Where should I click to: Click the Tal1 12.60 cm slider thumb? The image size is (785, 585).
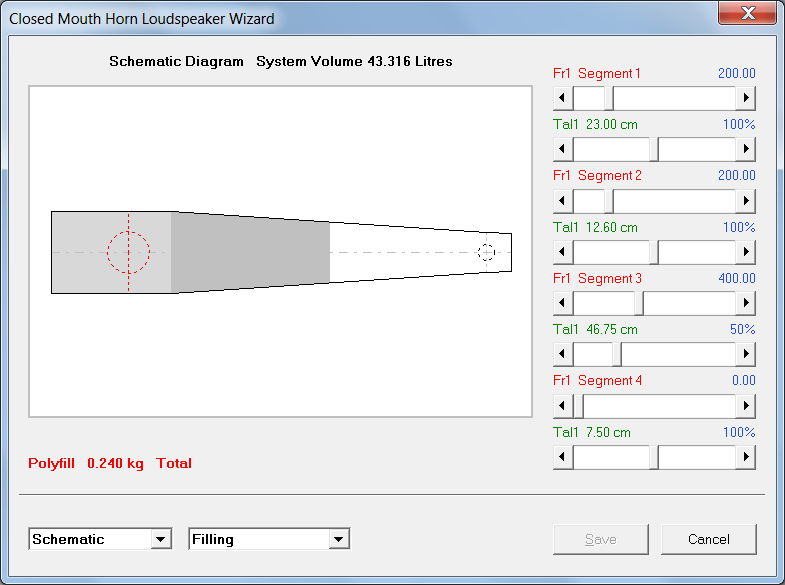pos(654,252)
